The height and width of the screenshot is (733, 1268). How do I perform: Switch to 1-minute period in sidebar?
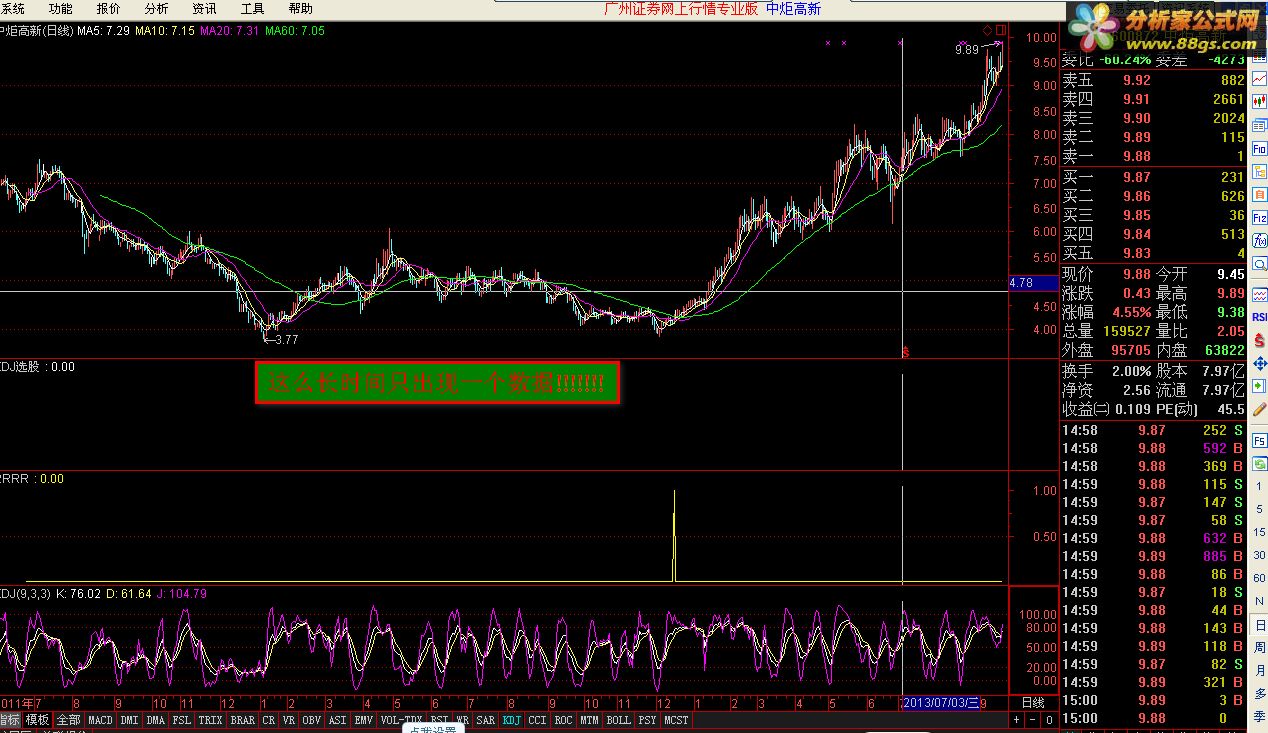point(1258,485)
